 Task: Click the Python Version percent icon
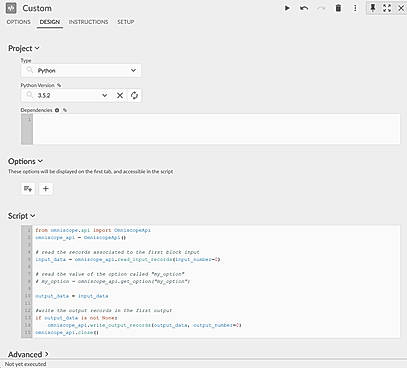coord(59,85)
